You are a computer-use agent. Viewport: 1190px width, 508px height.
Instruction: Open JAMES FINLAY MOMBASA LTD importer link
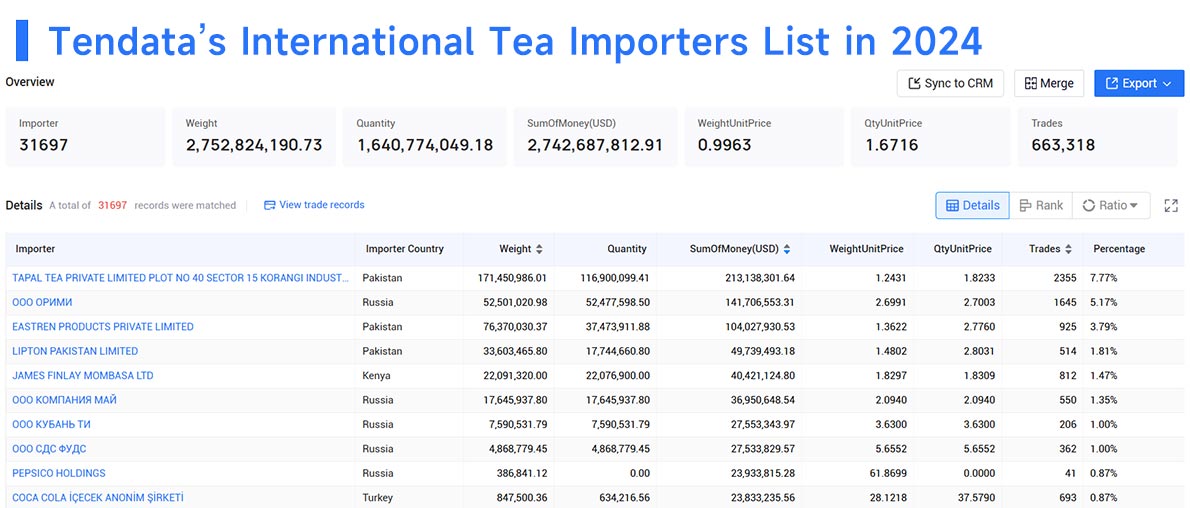tap(83, 375)
